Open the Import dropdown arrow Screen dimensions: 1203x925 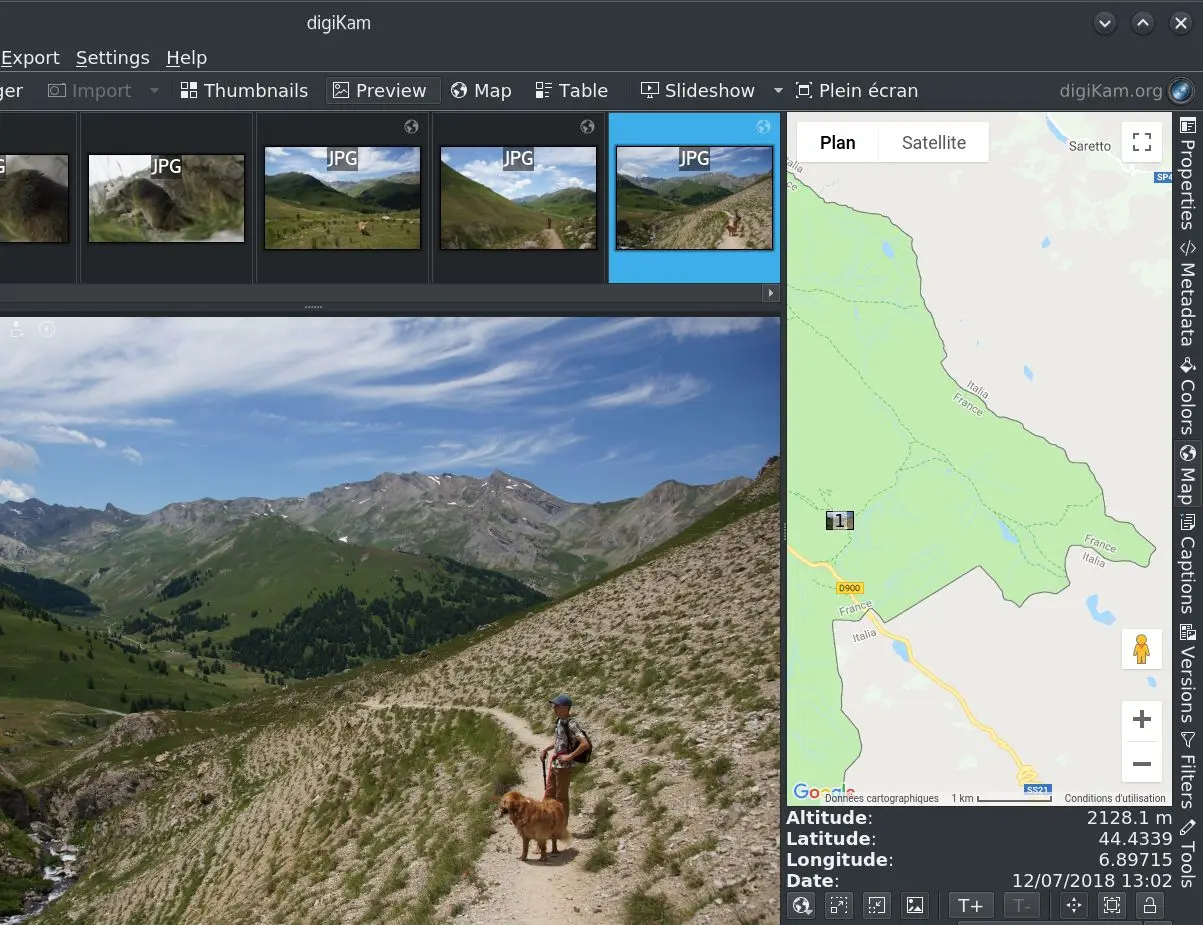[x=153, y=90]
